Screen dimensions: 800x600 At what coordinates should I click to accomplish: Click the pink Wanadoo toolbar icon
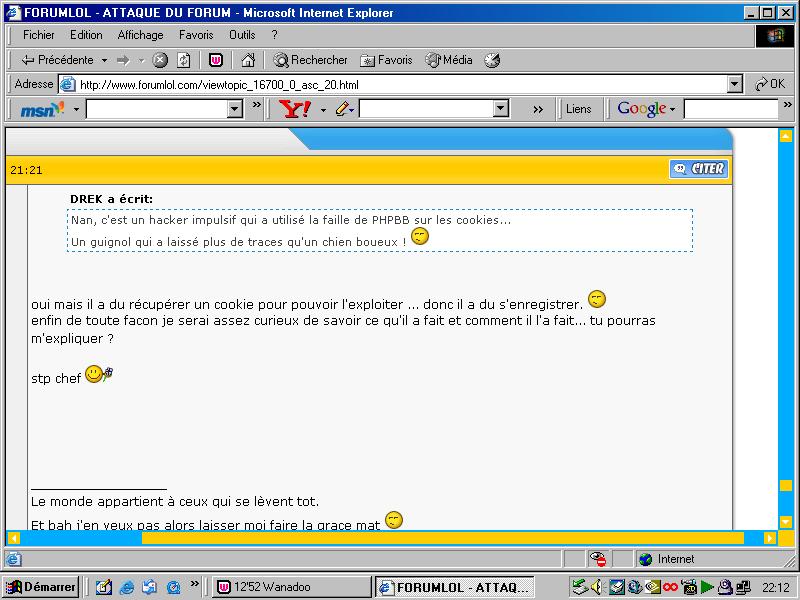[215, 60]
